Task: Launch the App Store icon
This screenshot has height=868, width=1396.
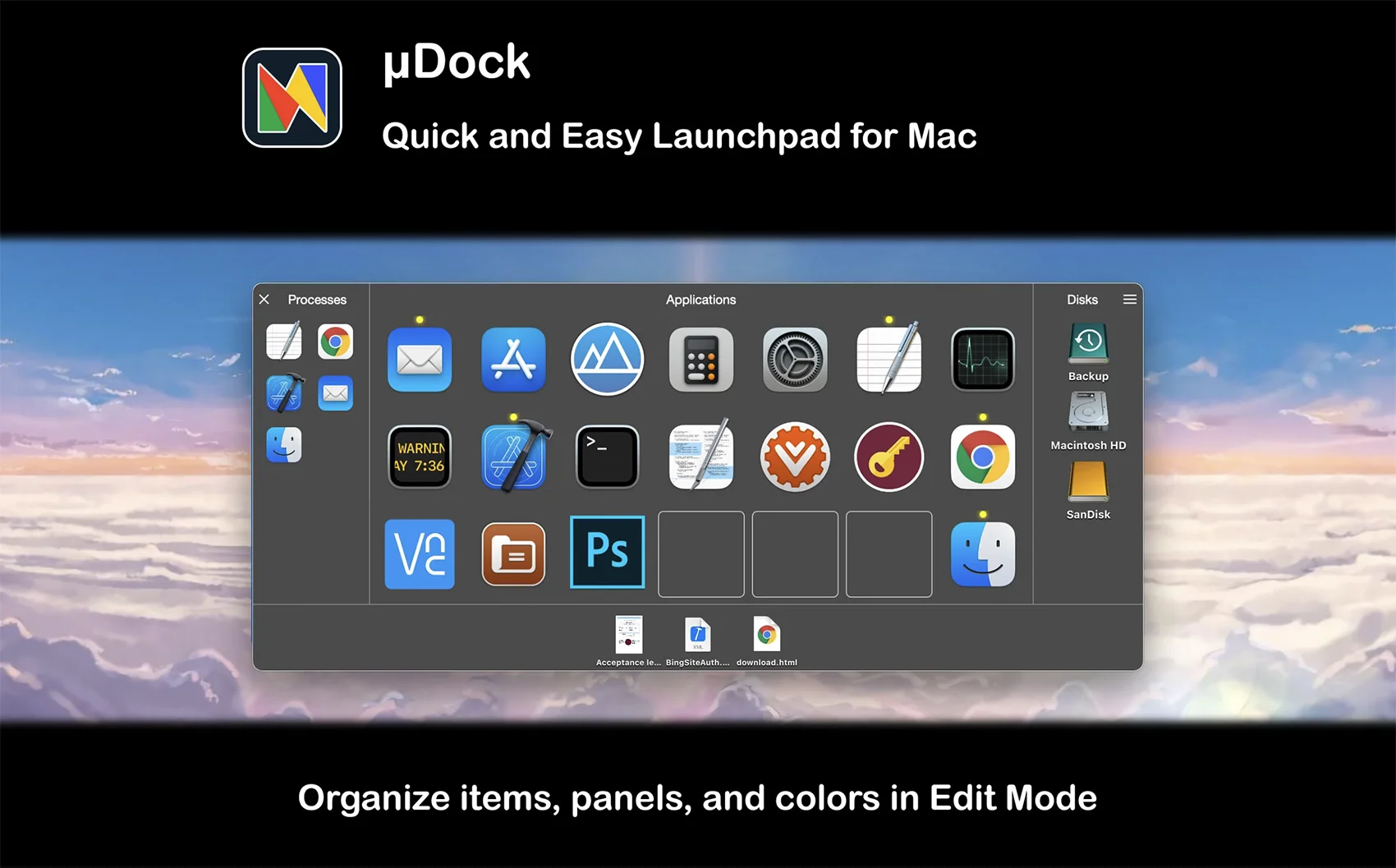Action: [x=513, y=360]
